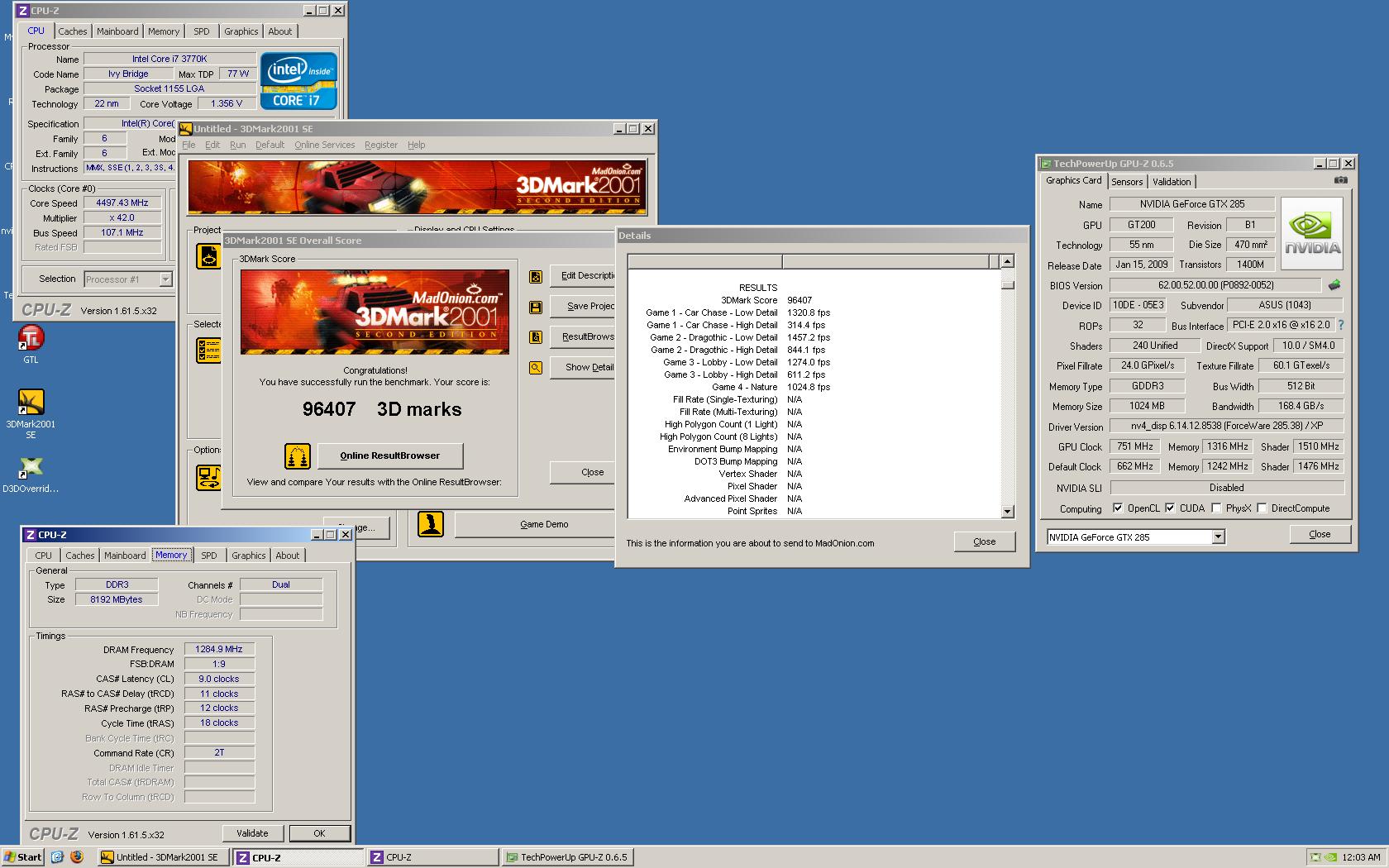Click Selected Tests checklist icon
Image resolution: width=1389 pixels, height=868 pixels.
coord(208,350)
